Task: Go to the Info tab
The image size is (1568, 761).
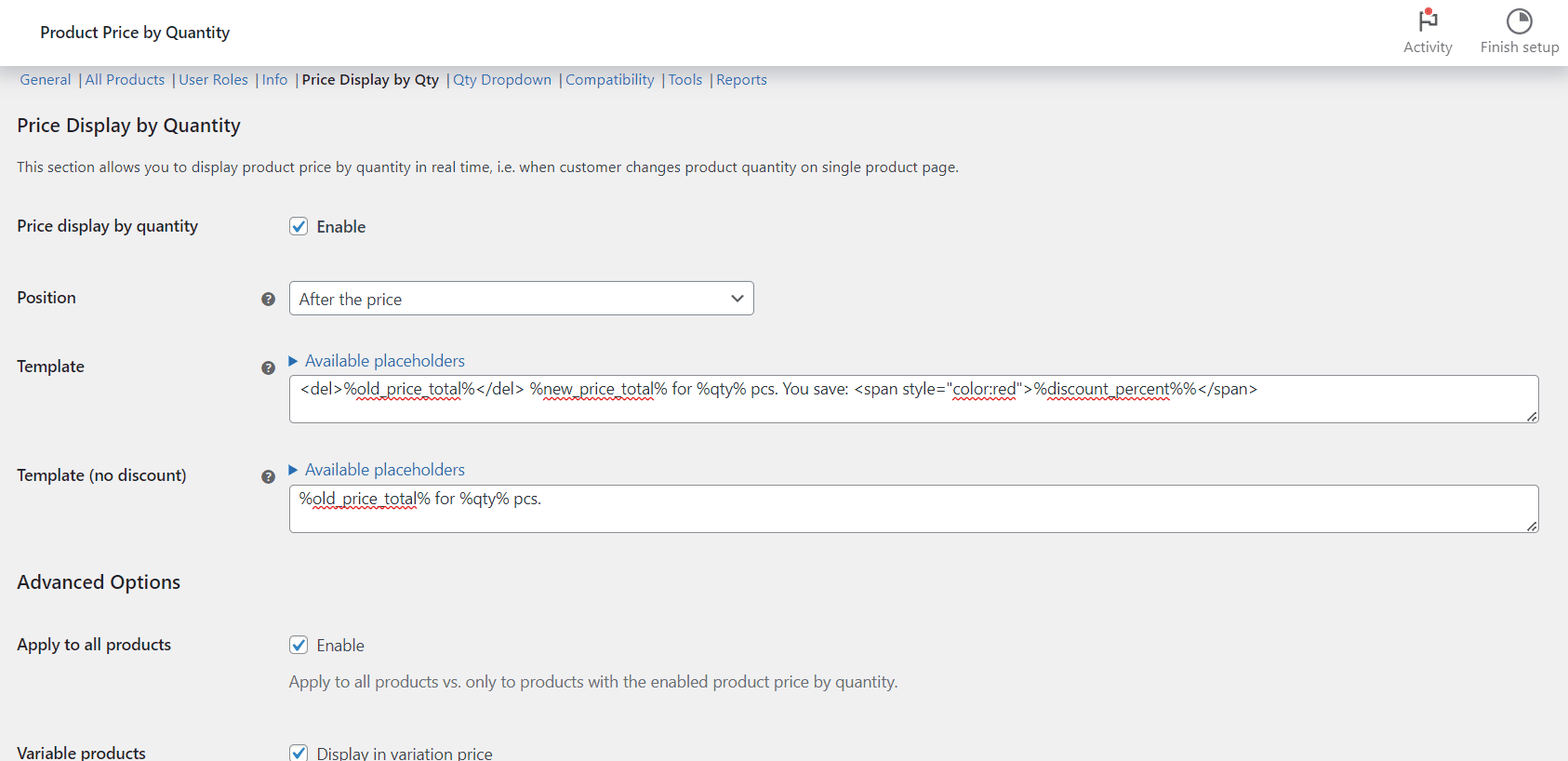Action: coord(274,80)
